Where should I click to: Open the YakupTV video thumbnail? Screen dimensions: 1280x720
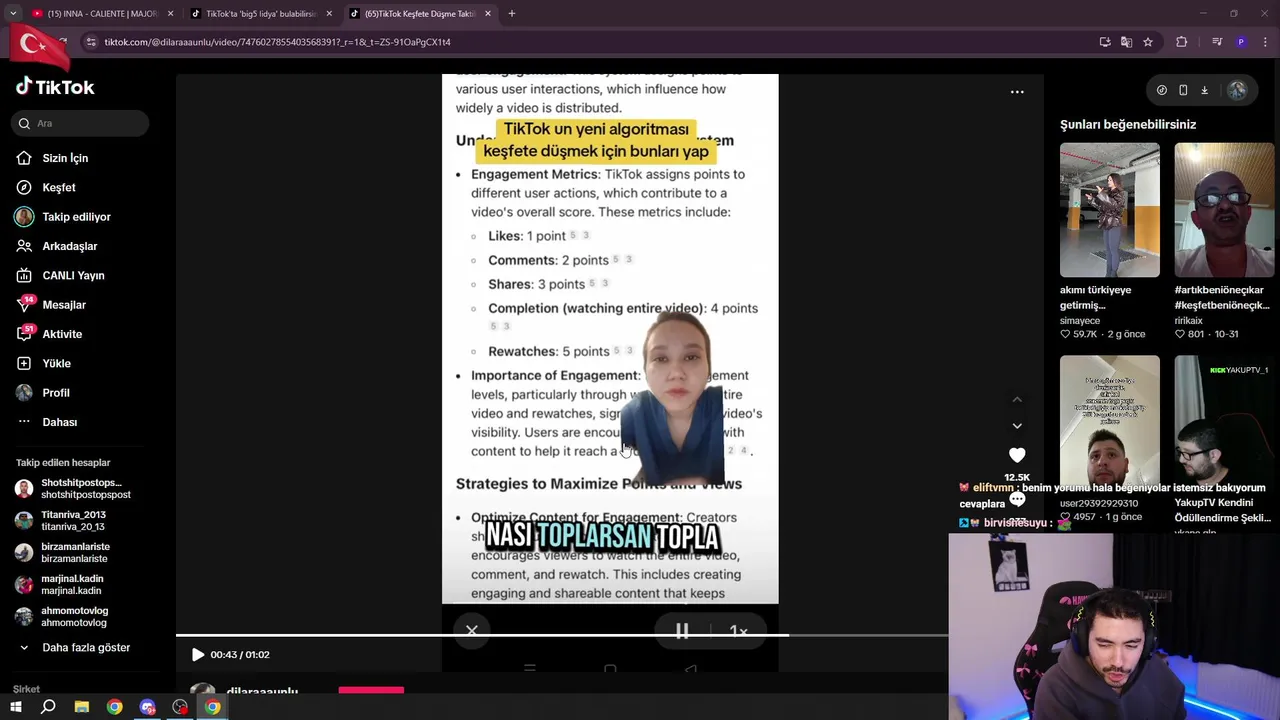(1224, 420)
